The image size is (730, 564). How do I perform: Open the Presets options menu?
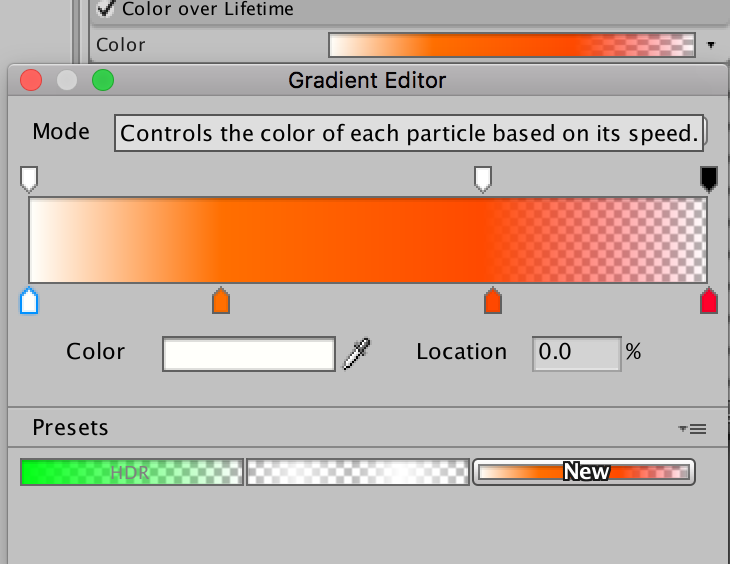coord(692,429)
